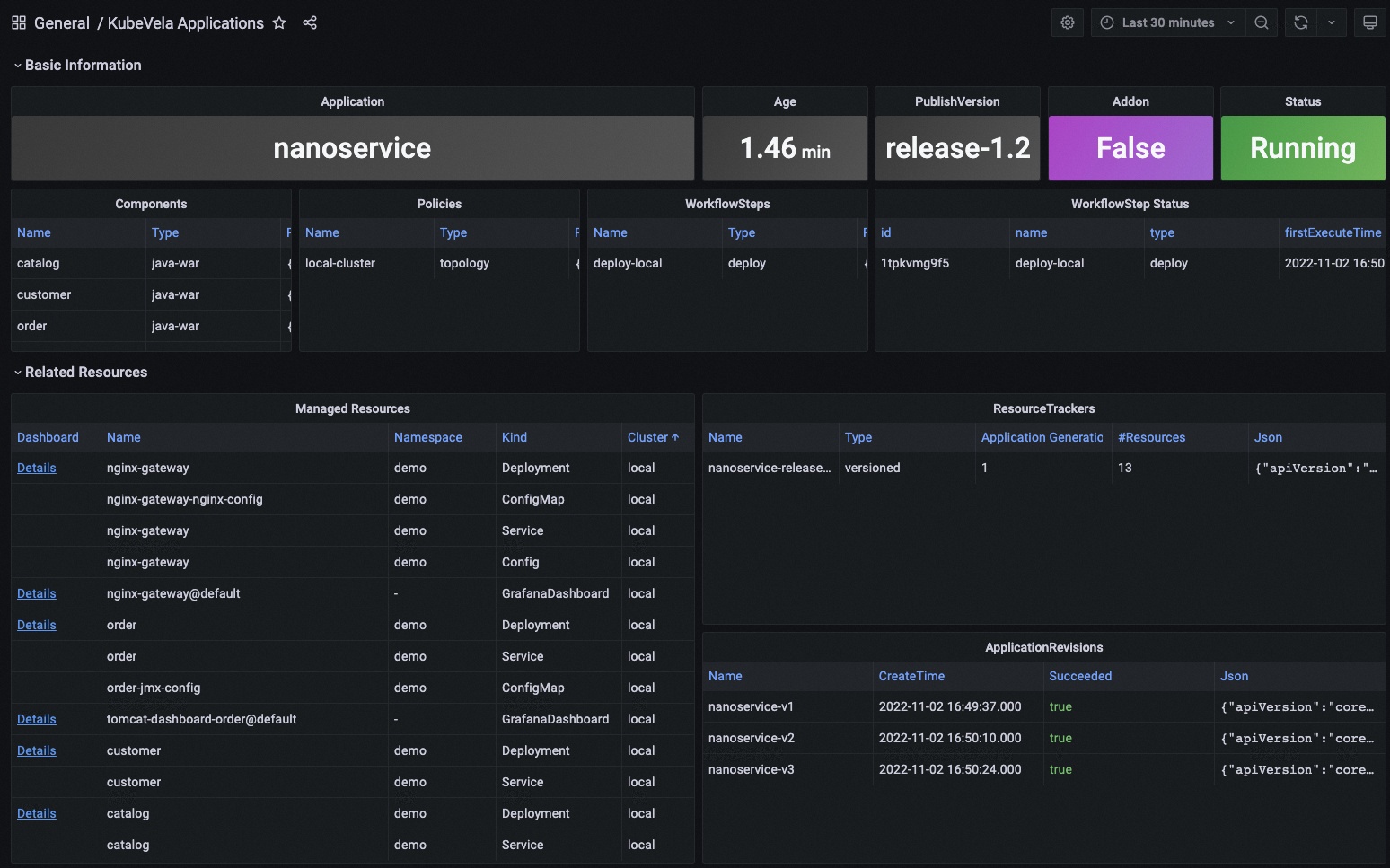Select the nanoservice-v2 revision name
Viewport: 1390px width, 868px height.
pos(752,738)
